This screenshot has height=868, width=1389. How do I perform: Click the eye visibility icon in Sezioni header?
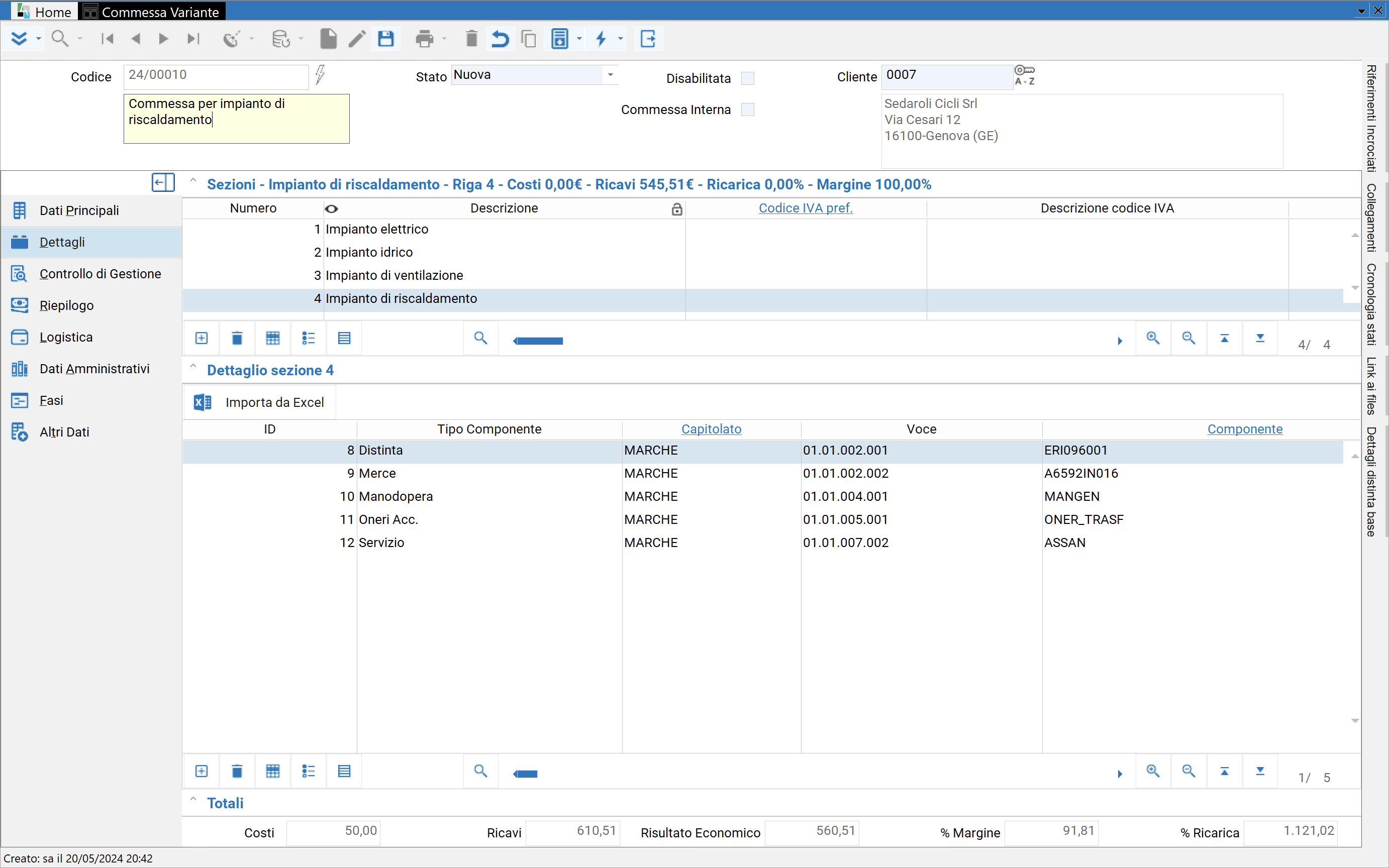(x=331, y=209)
